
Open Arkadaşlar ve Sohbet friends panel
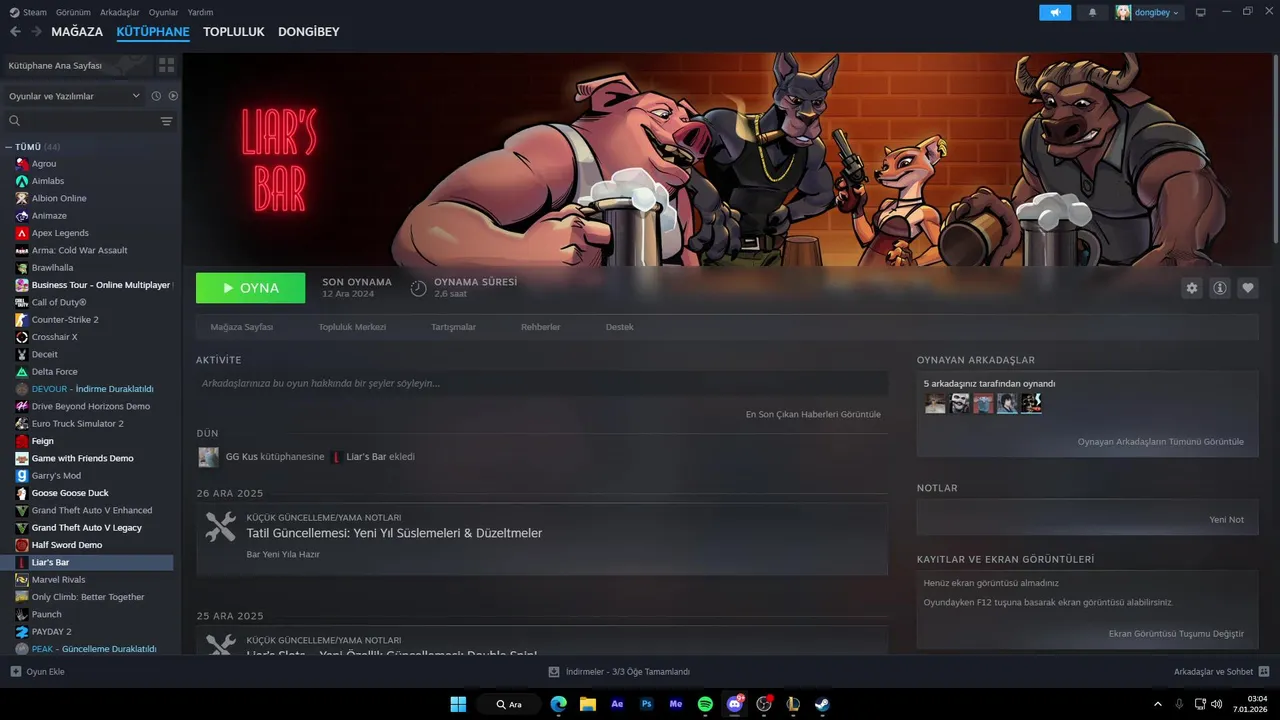pos(1221,671)
